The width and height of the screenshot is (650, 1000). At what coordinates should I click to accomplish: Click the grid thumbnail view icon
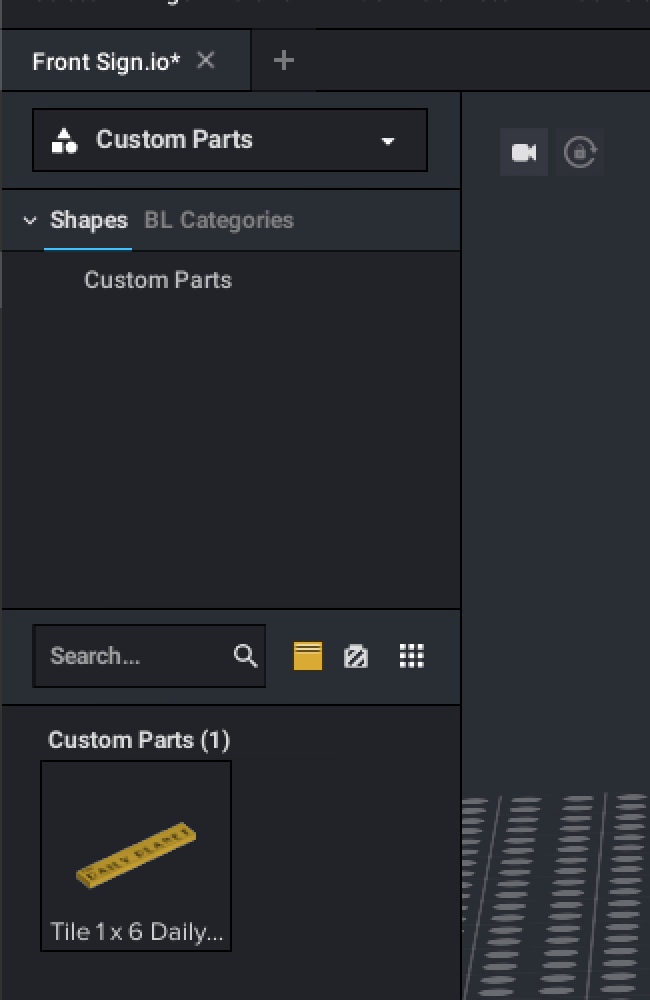(412, 656)
